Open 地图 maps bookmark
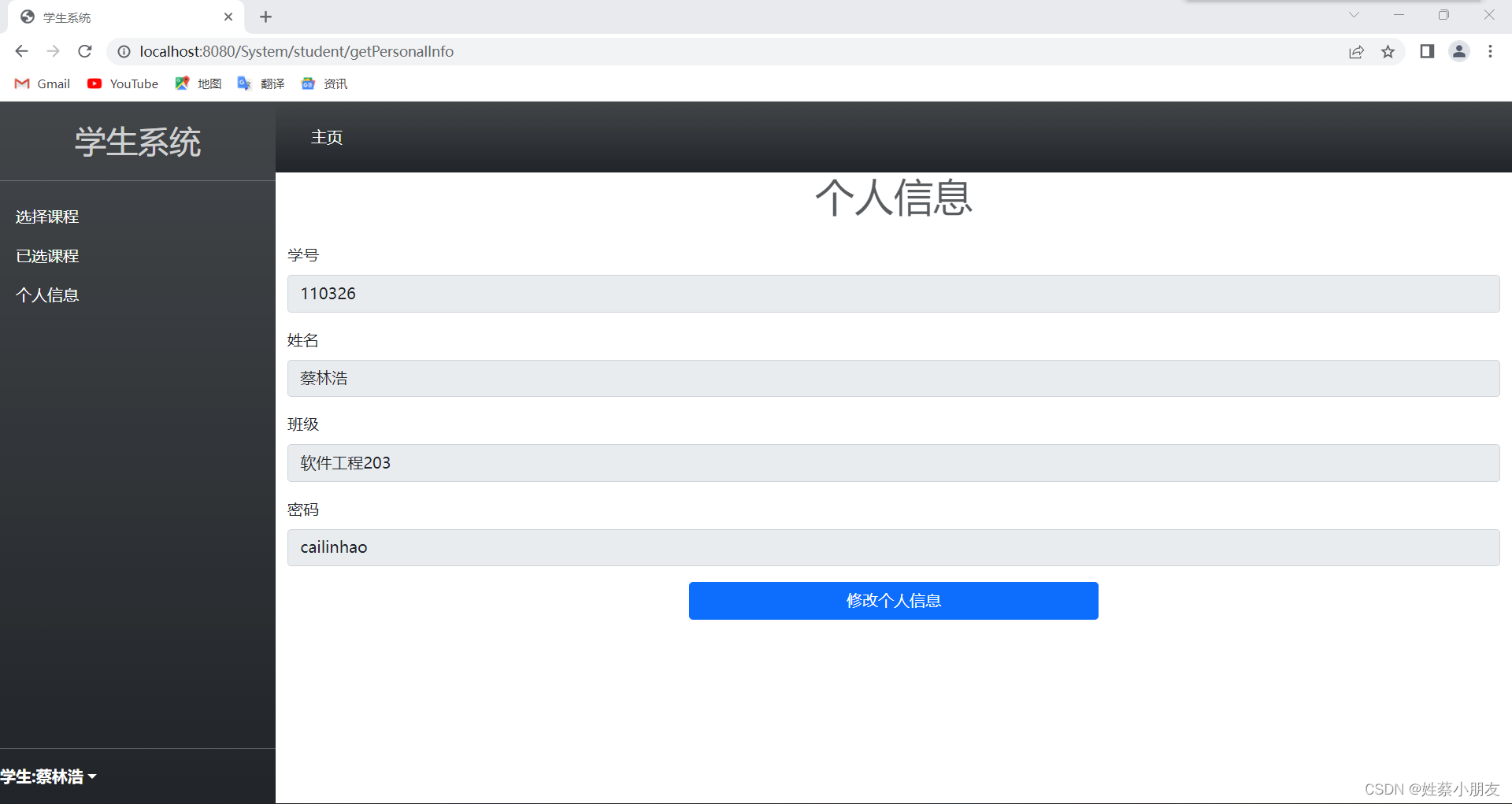Screen dimensions: 1512x804 pos(198,83)
